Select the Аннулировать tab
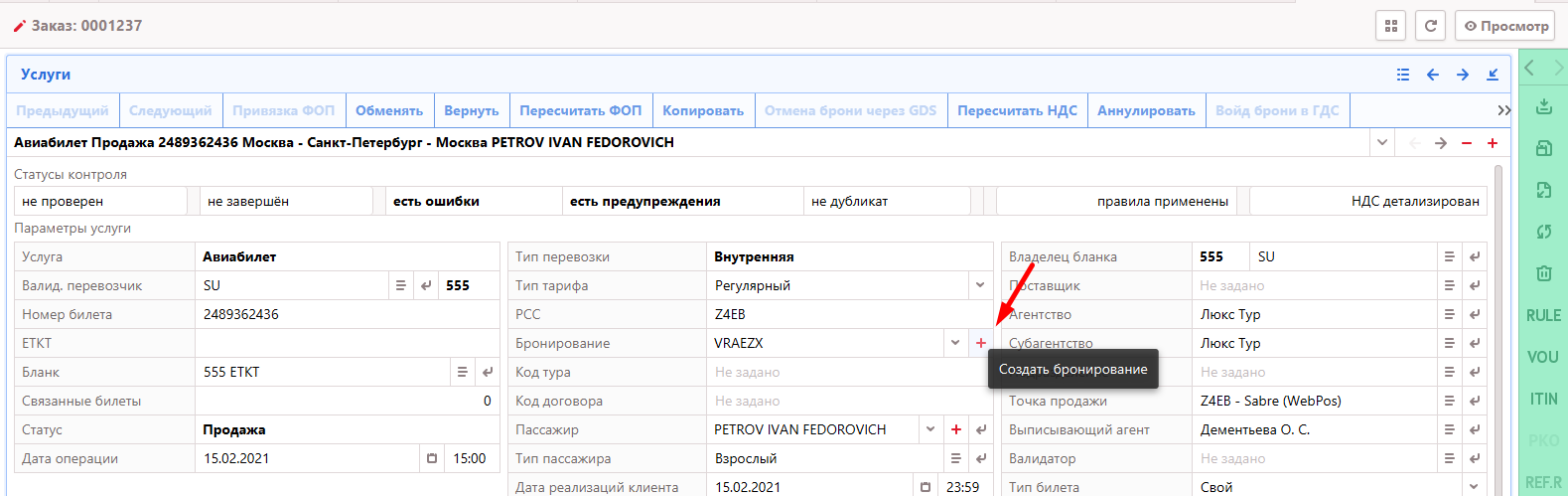1568x496 pixels. point(1145,110)
